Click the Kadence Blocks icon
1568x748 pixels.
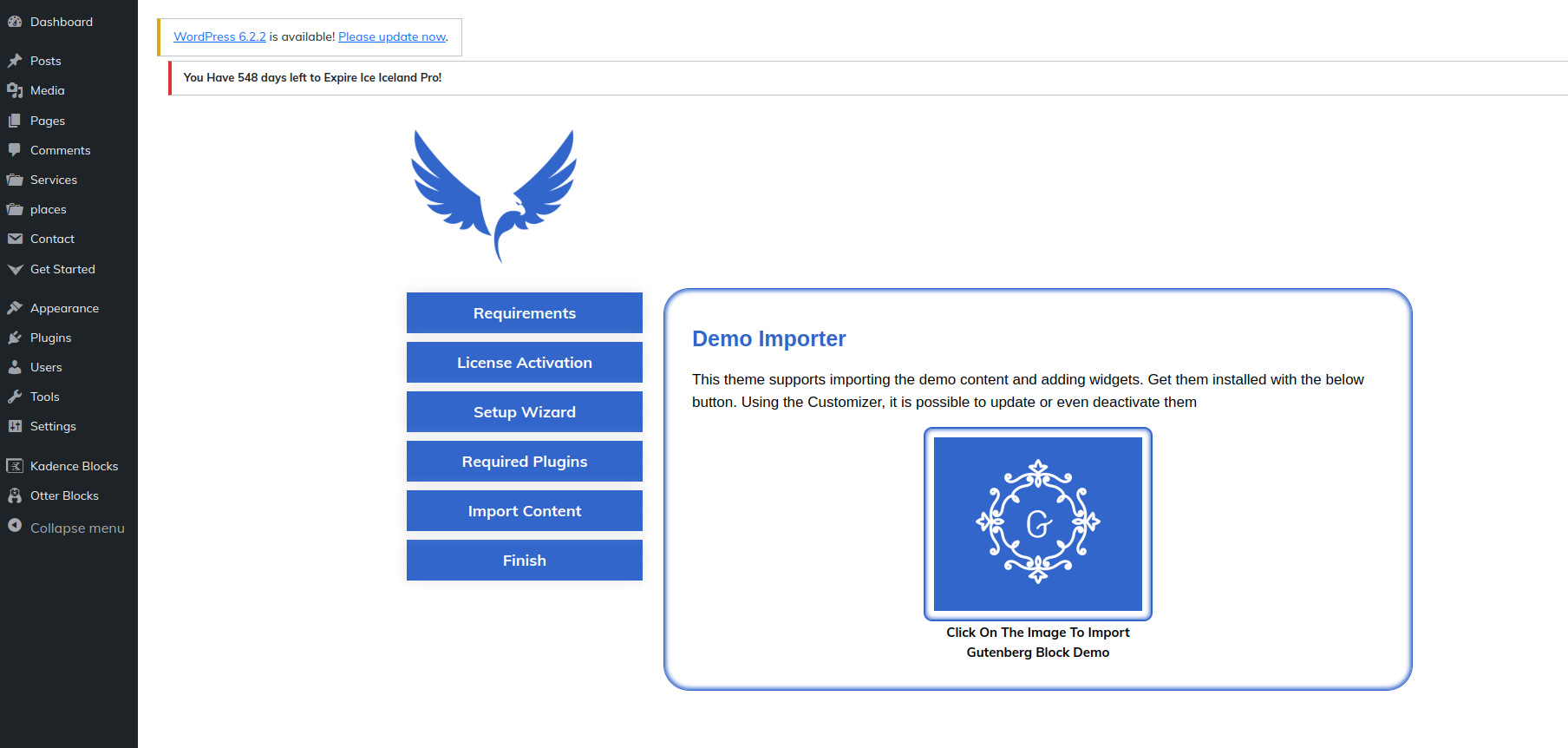point(15,466)
